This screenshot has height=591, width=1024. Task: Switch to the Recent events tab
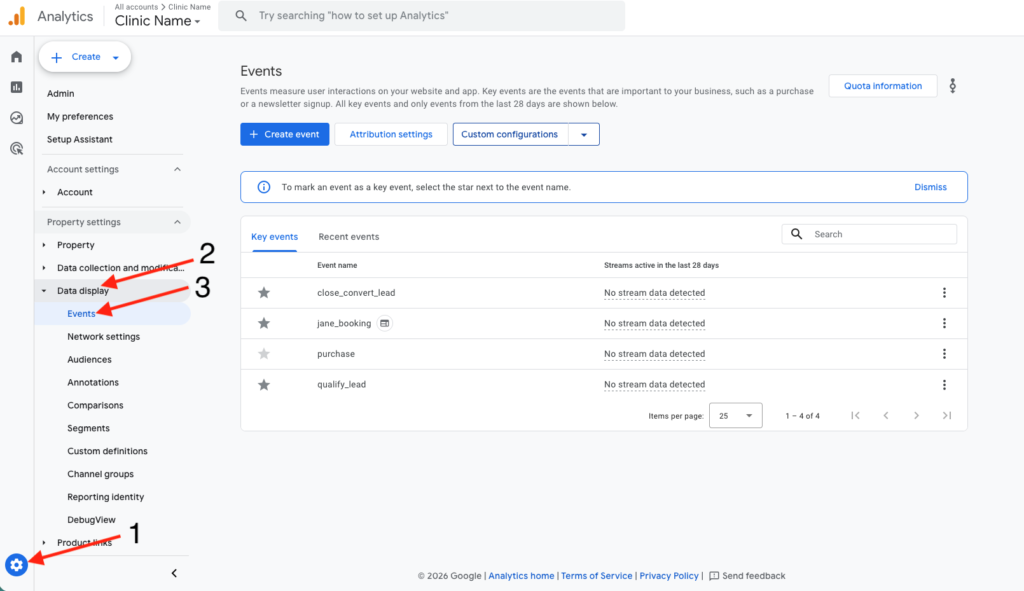coord(348,237)
